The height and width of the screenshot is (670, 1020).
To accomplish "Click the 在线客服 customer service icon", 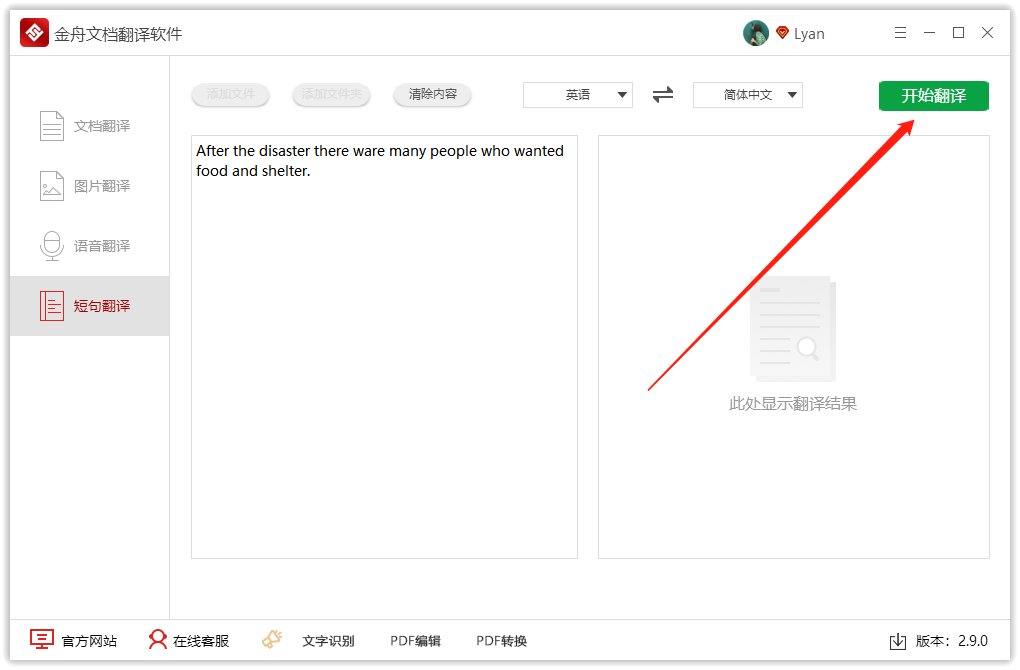I will click(x=158, y=640).
